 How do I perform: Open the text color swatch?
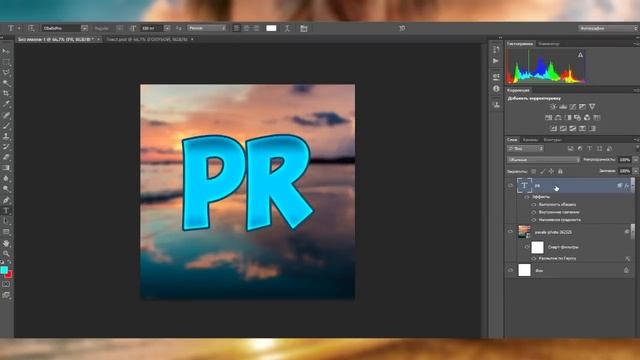coord(271,28)
